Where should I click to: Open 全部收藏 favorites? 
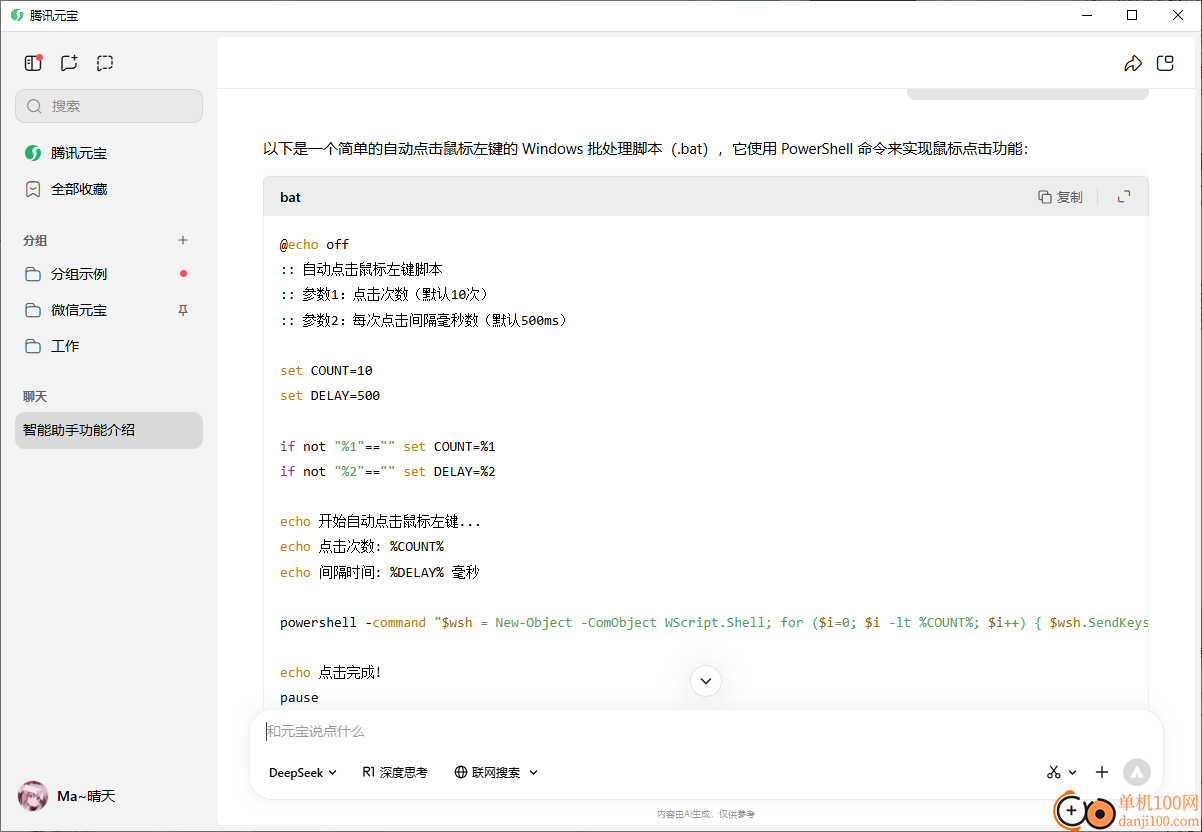click(x=109, y=189)
